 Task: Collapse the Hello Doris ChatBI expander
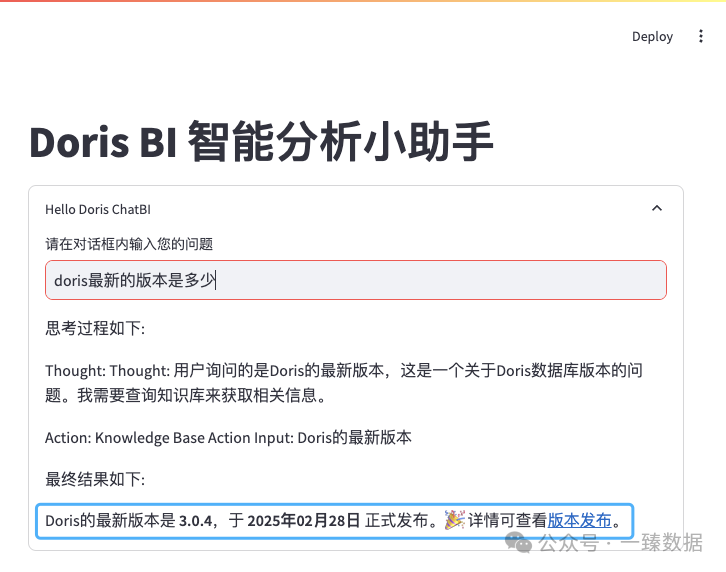[x=657, y=208]
